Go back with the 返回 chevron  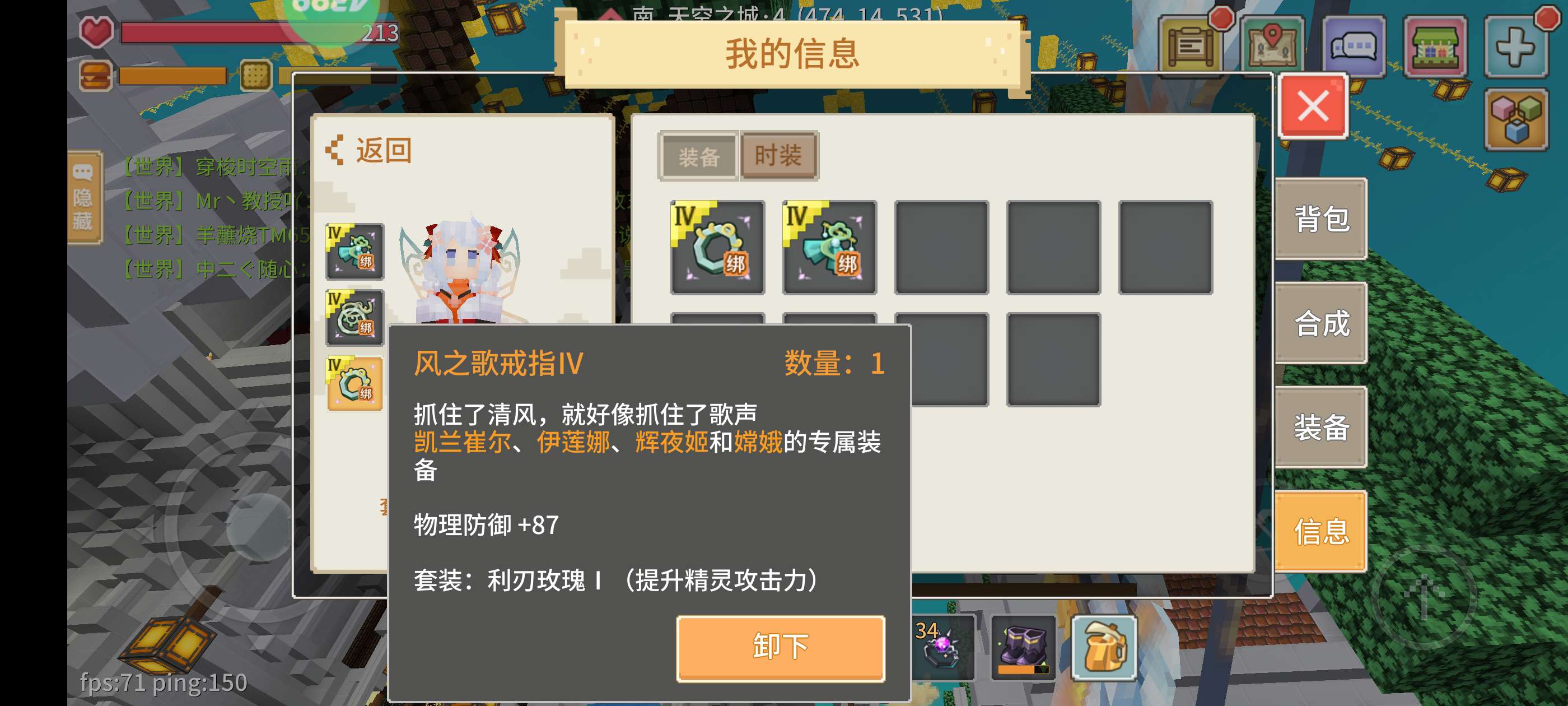coord(369,150)
